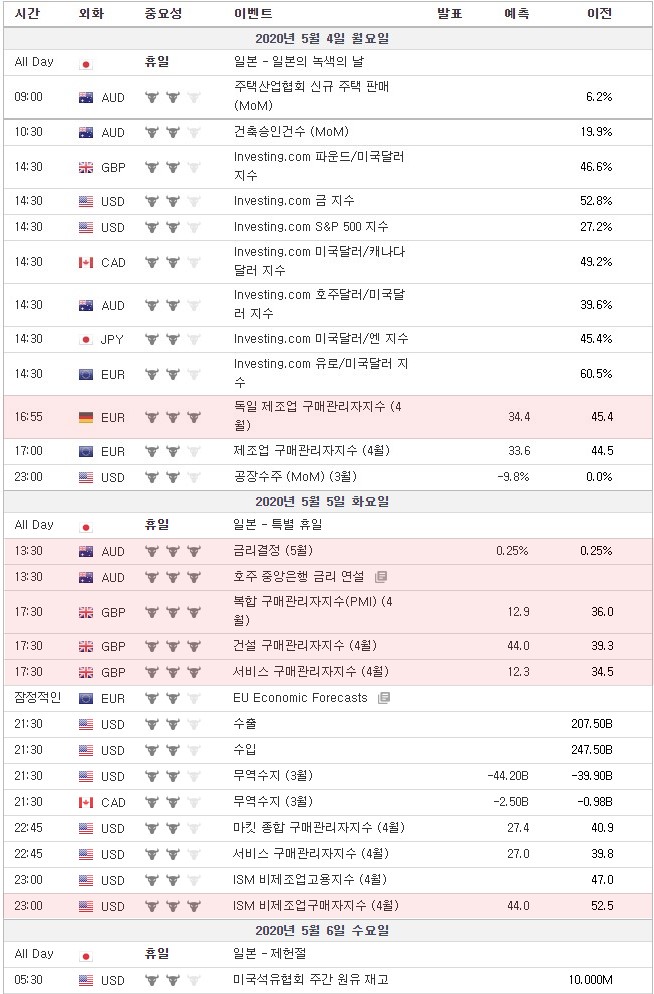Screen dimensions: 654x994
Task: Click the document icon beside 호주 중앙은행 금리 연설
Action: (x=381, y=577)
